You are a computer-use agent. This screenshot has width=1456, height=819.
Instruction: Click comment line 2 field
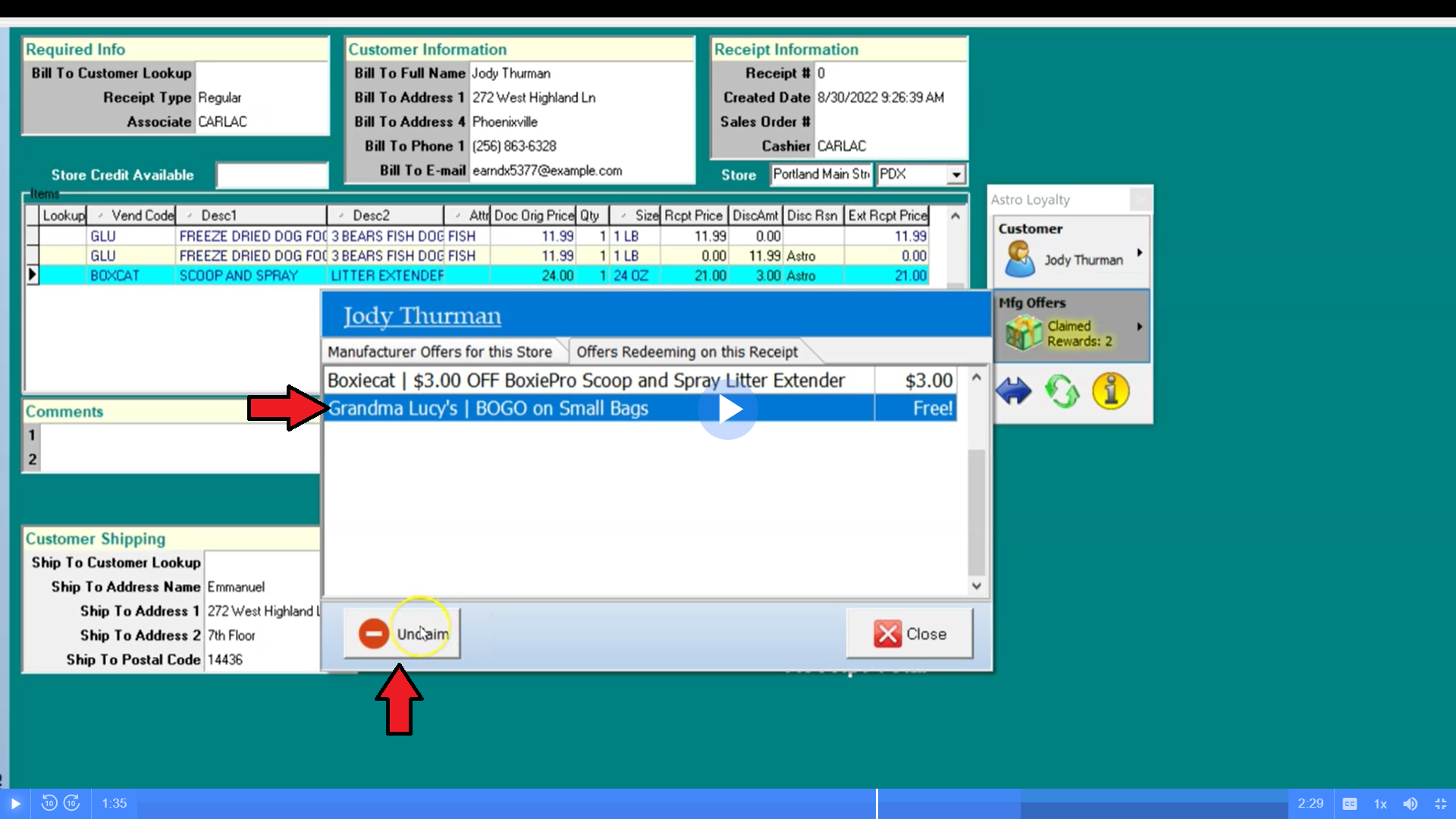click(180, 460)
